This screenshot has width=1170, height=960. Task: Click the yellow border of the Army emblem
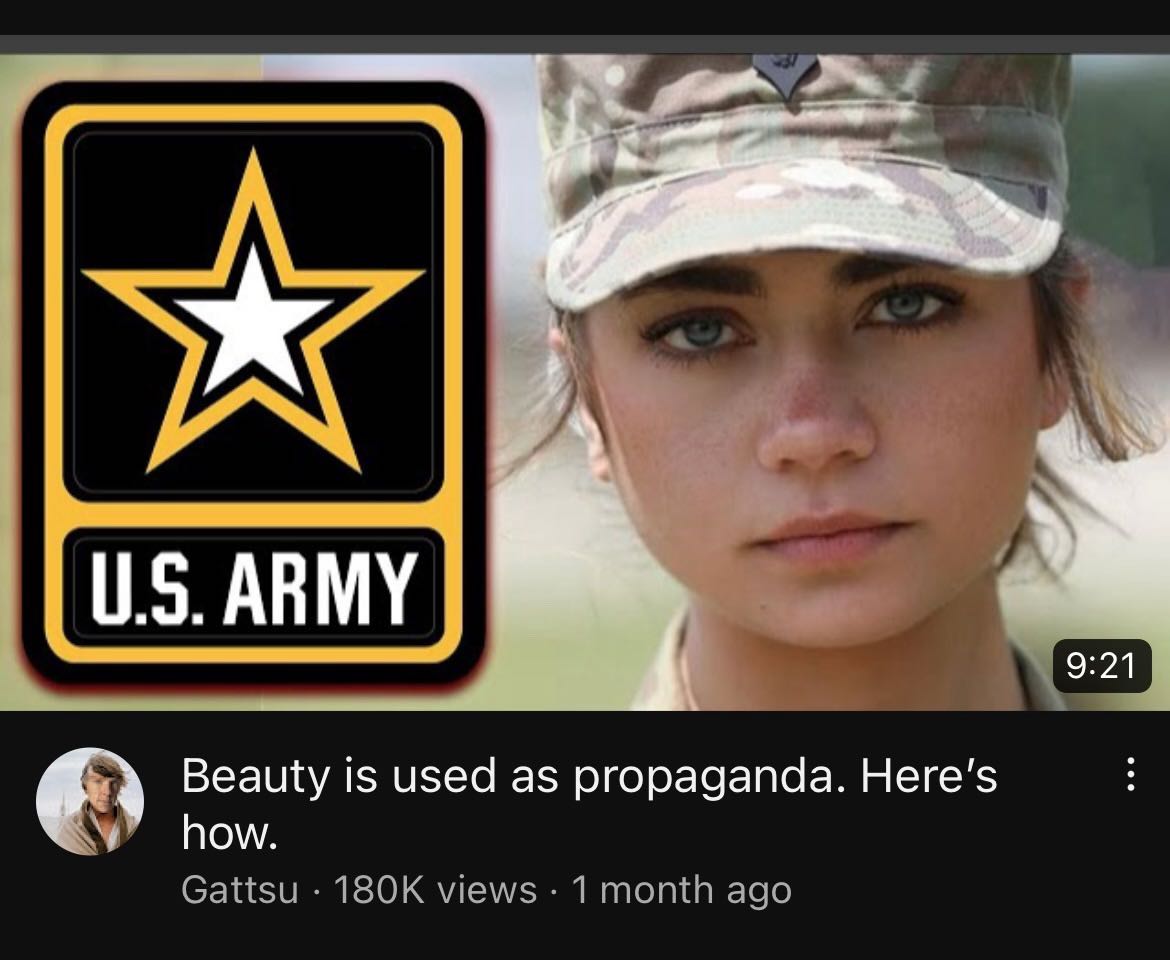point(254,113)
